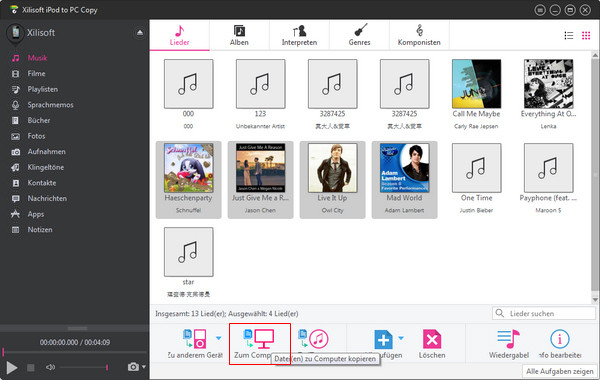The width and height of the screenshot is (600, 380).
Task: Open the Fotos section
Action: pyautogui.click(x=36, y=136)
